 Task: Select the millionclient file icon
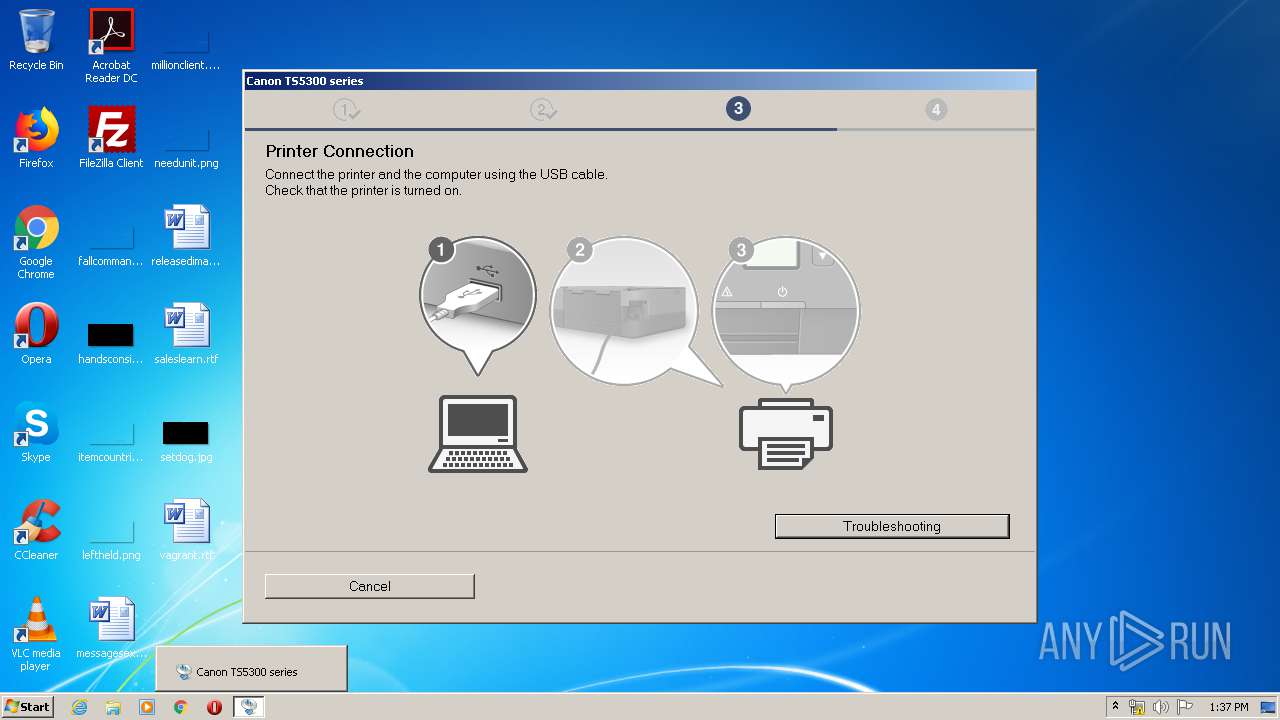click(x=186, y=46)
